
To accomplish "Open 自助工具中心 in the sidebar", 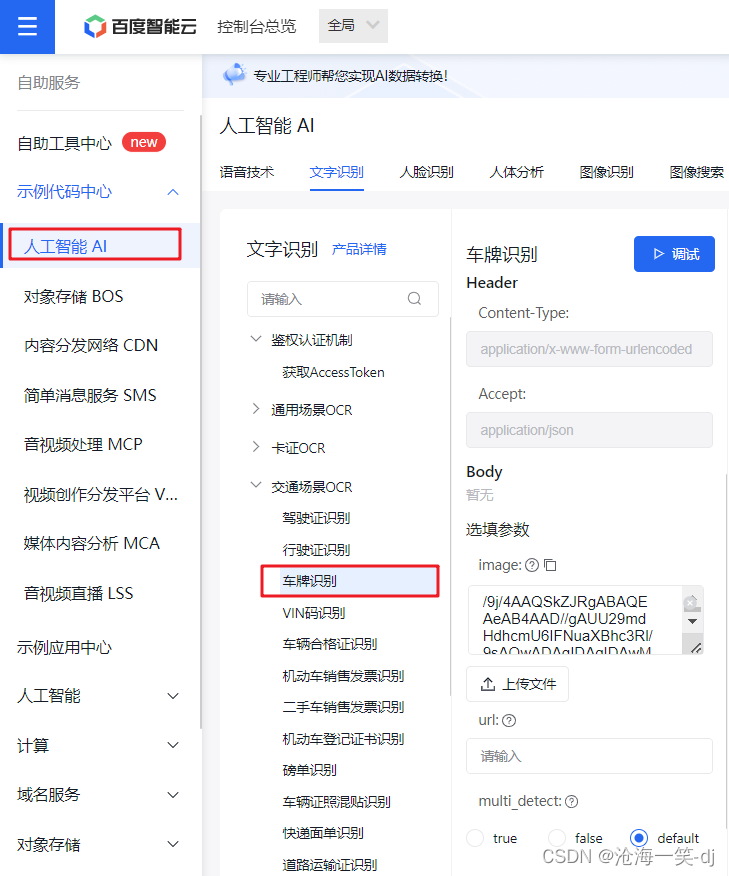I will pos(65,144).
